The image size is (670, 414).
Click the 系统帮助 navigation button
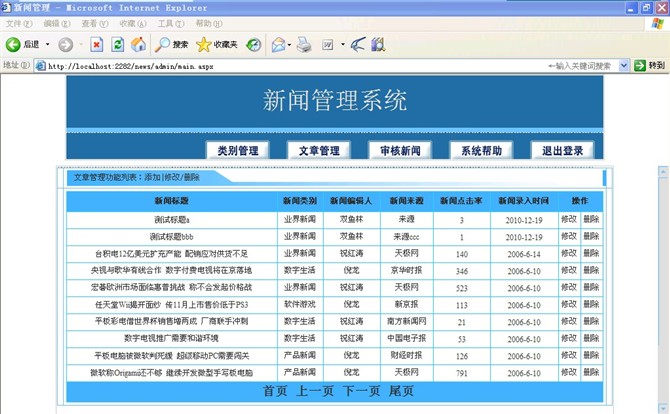(x=481, y=151)
